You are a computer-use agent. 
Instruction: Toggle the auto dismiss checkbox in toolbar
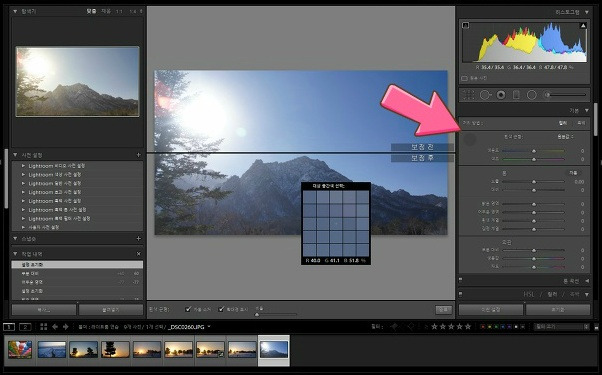coord(188,309)
